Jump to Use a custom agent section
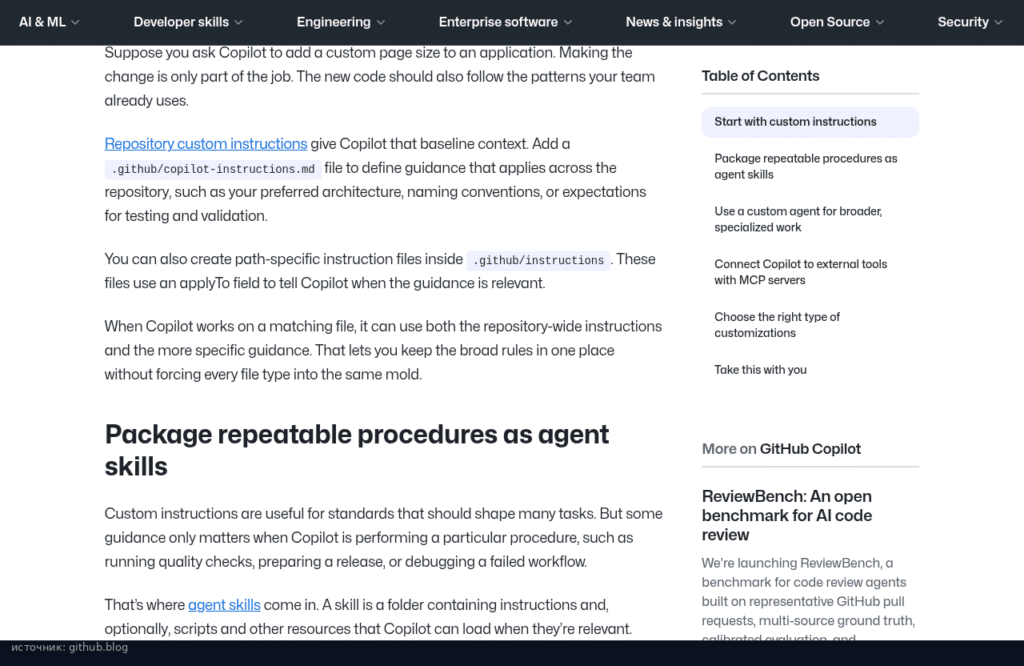Image resolution: width=1024 pixels, height=666 pixels. 798,219
